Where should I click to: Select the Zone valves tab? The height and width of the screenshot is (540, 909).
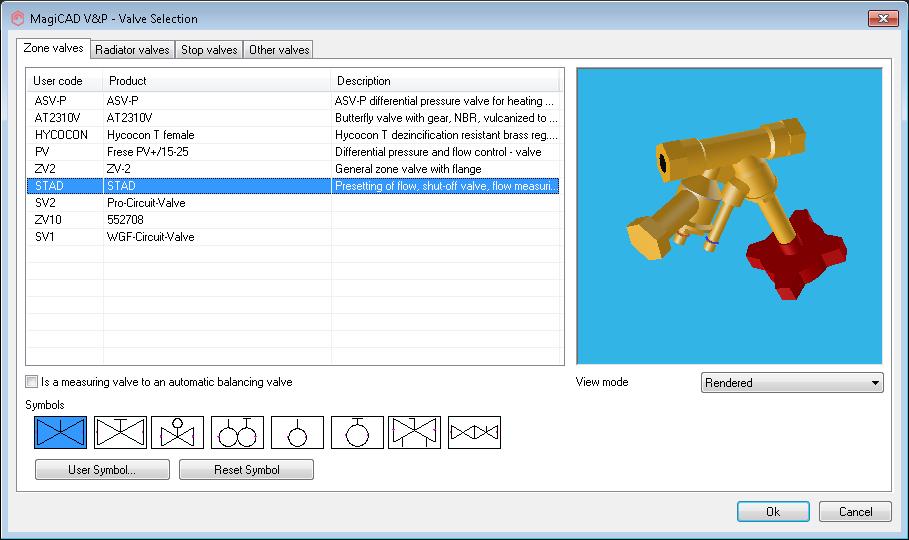(53, 48)
